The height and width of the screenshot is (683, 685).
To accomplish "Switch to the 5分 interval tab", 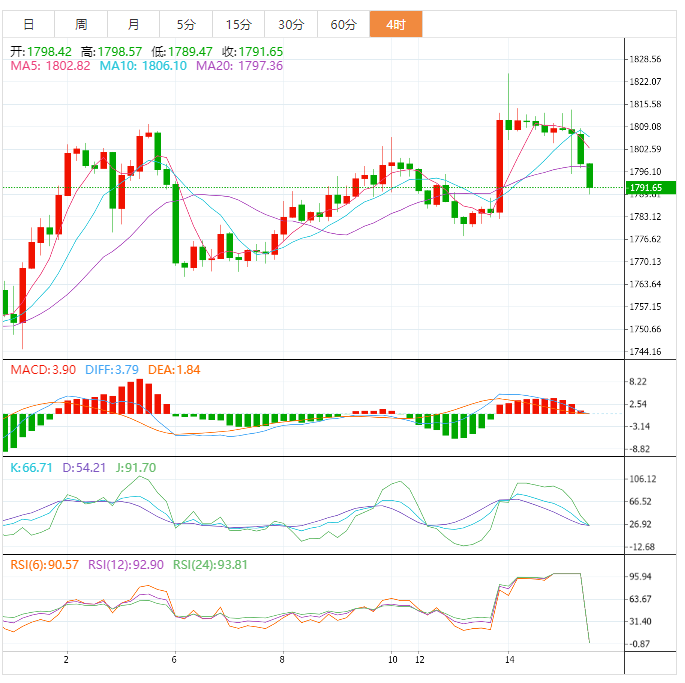I will click(x=186, y=24).
